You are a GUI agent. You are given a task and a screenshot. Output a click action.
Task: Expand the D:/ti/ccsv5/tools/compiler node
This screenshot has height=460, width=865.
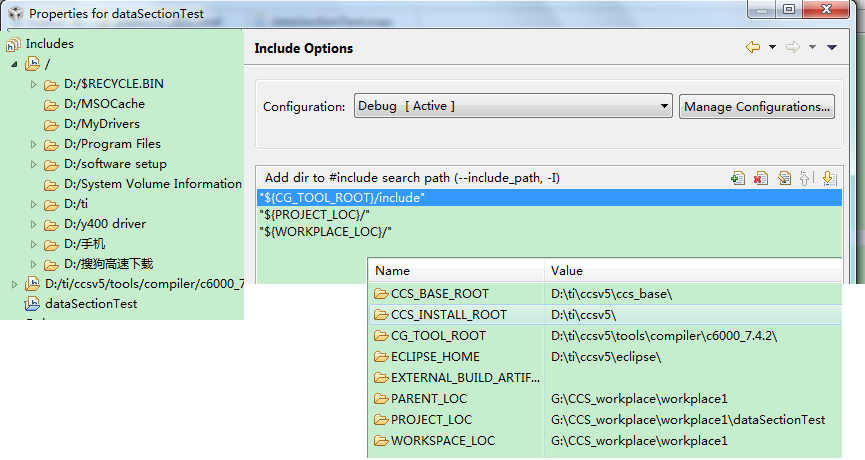(x=14, y=285)
